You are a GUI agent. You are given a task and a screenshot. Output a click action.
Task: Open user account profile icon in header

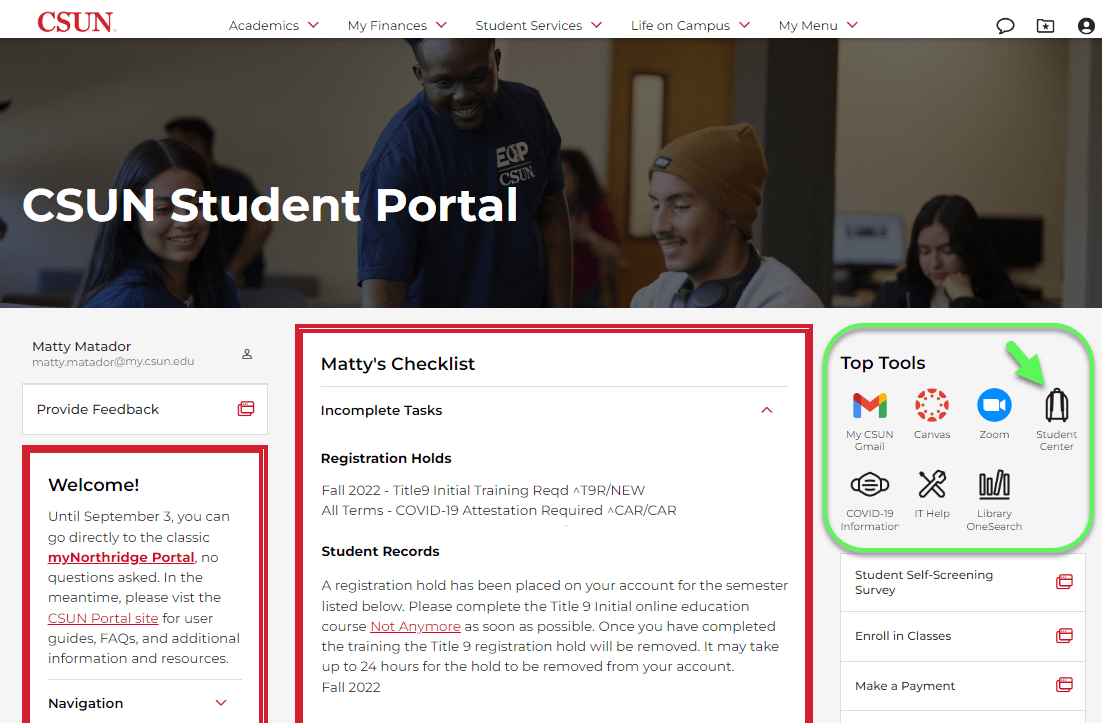click(1086, 26)
